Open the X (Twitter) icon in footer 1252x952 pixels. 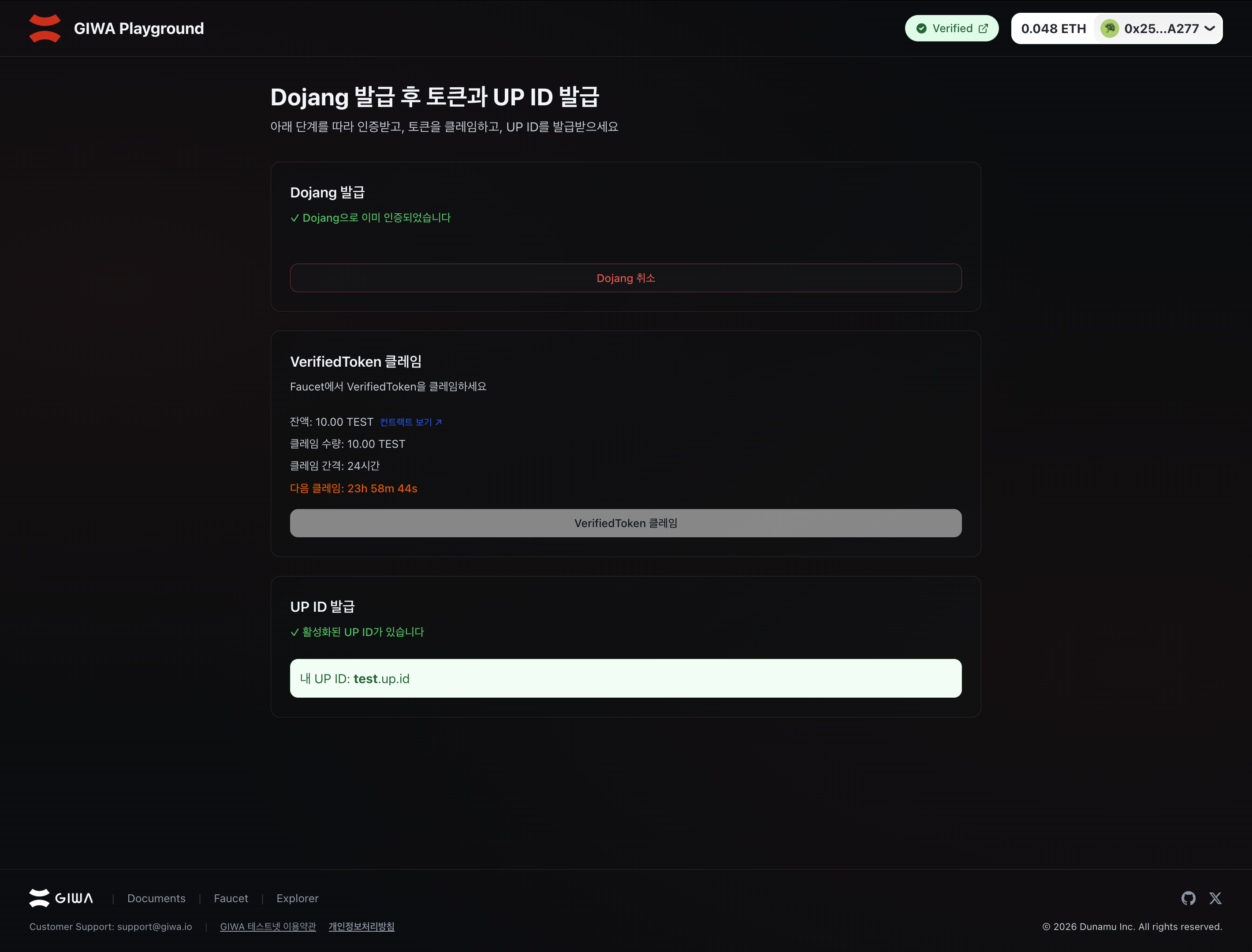point(1215,898)
